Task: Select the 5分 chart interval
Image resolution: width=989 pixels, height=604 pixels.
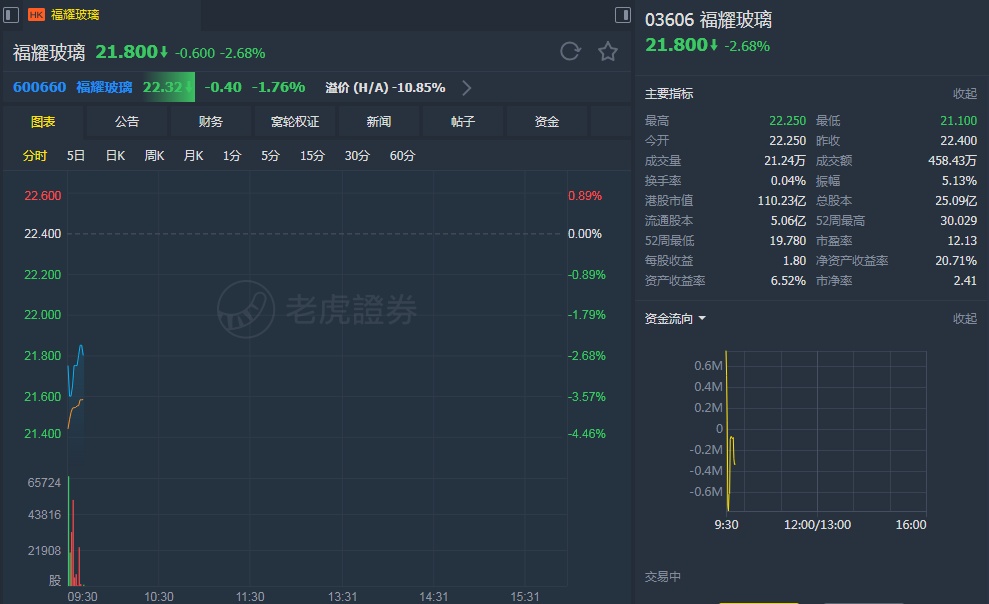Action: 270,156
